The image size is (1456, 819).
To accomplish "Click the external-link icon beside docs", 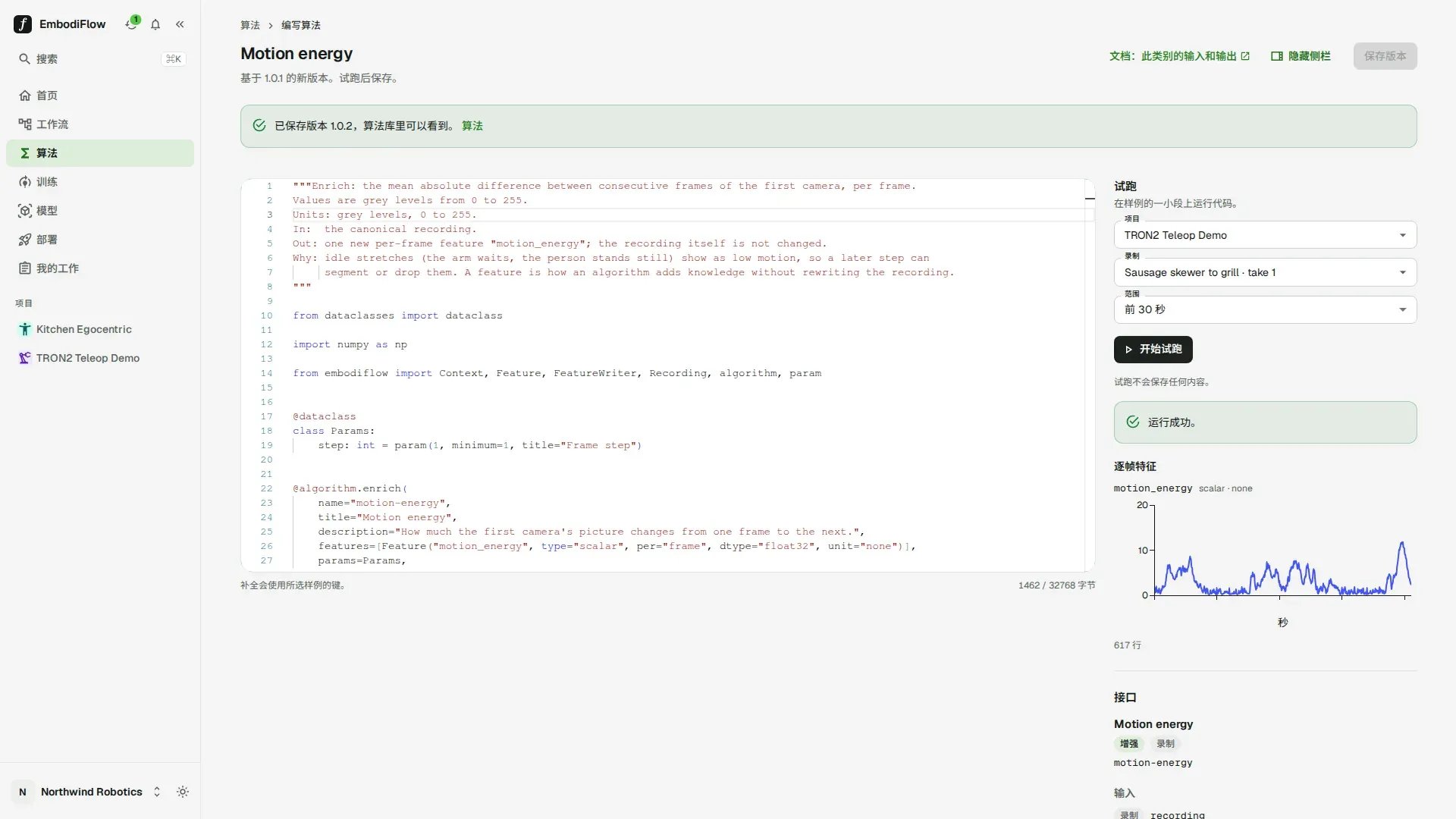I will click(x=1245, y=56).
